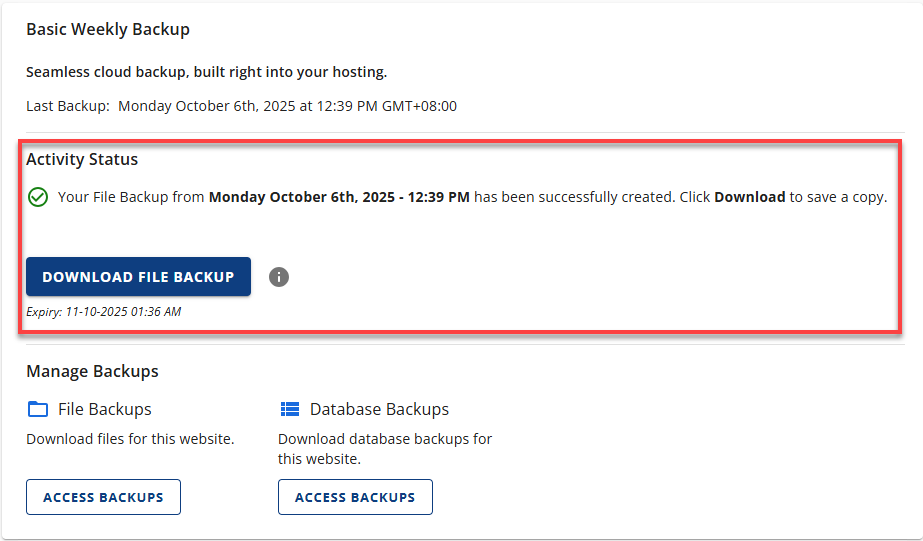Screen dimensions: 923x541
Task: Select the GMT+08:00 last backup timestamp
Action: pos(287,106)
